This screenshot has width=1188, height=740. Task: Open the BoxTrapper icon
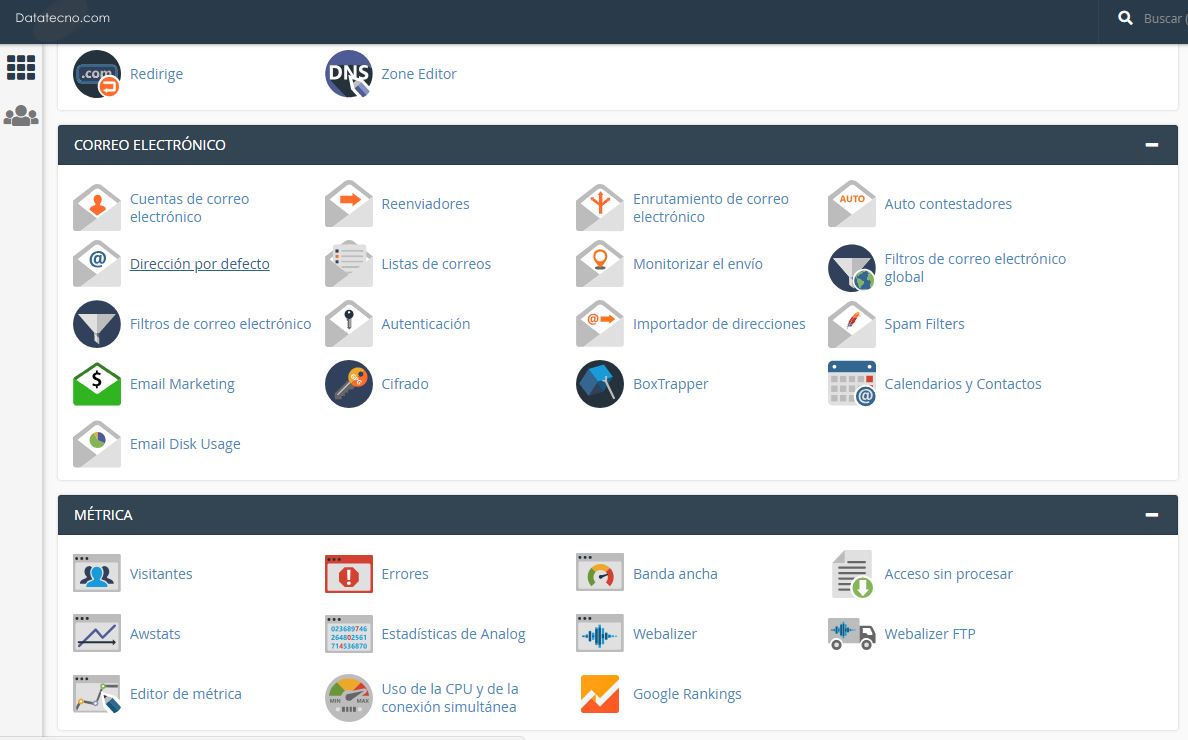pos(600,384)
